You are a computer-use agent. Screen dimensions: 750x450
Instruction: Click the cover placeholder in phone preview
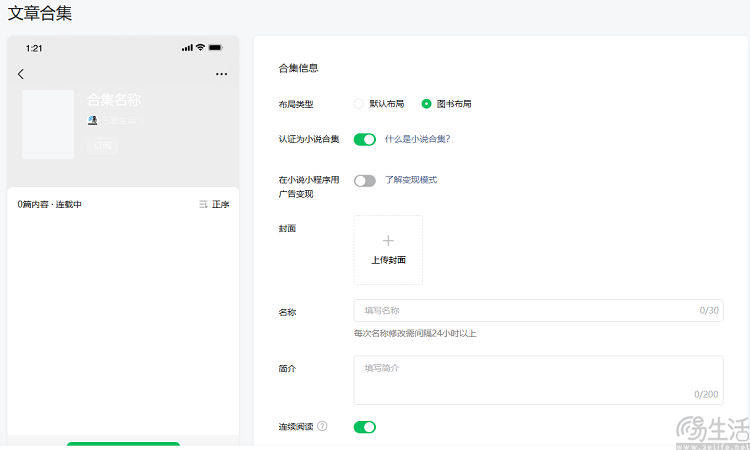48,125
